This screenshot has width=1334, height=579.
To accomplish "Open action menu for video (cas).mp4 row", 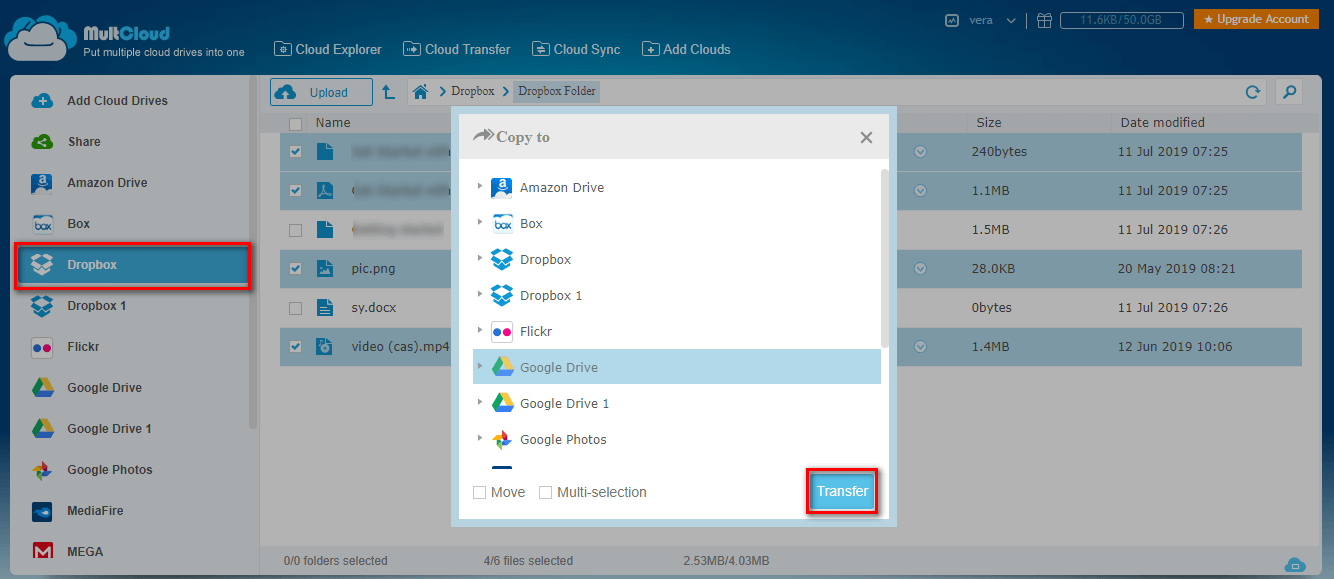I will coord(920,346).
